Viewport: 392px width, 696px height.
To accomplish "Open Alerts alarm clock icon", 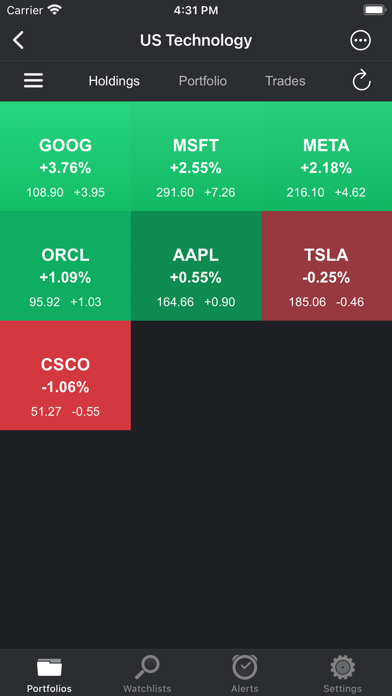I will point(245,668).
